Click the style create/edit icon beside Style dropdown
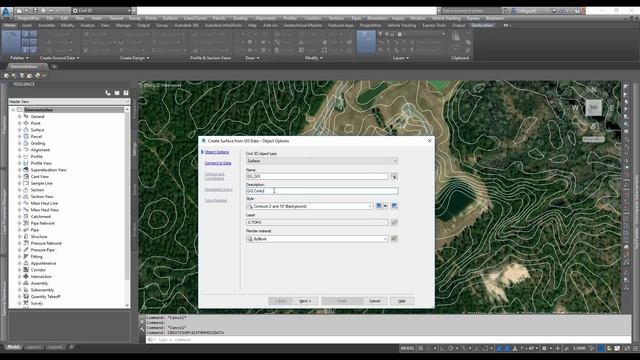Image resolution: width=640 pixels, height=360 pixels. click(x=379, y=206)
